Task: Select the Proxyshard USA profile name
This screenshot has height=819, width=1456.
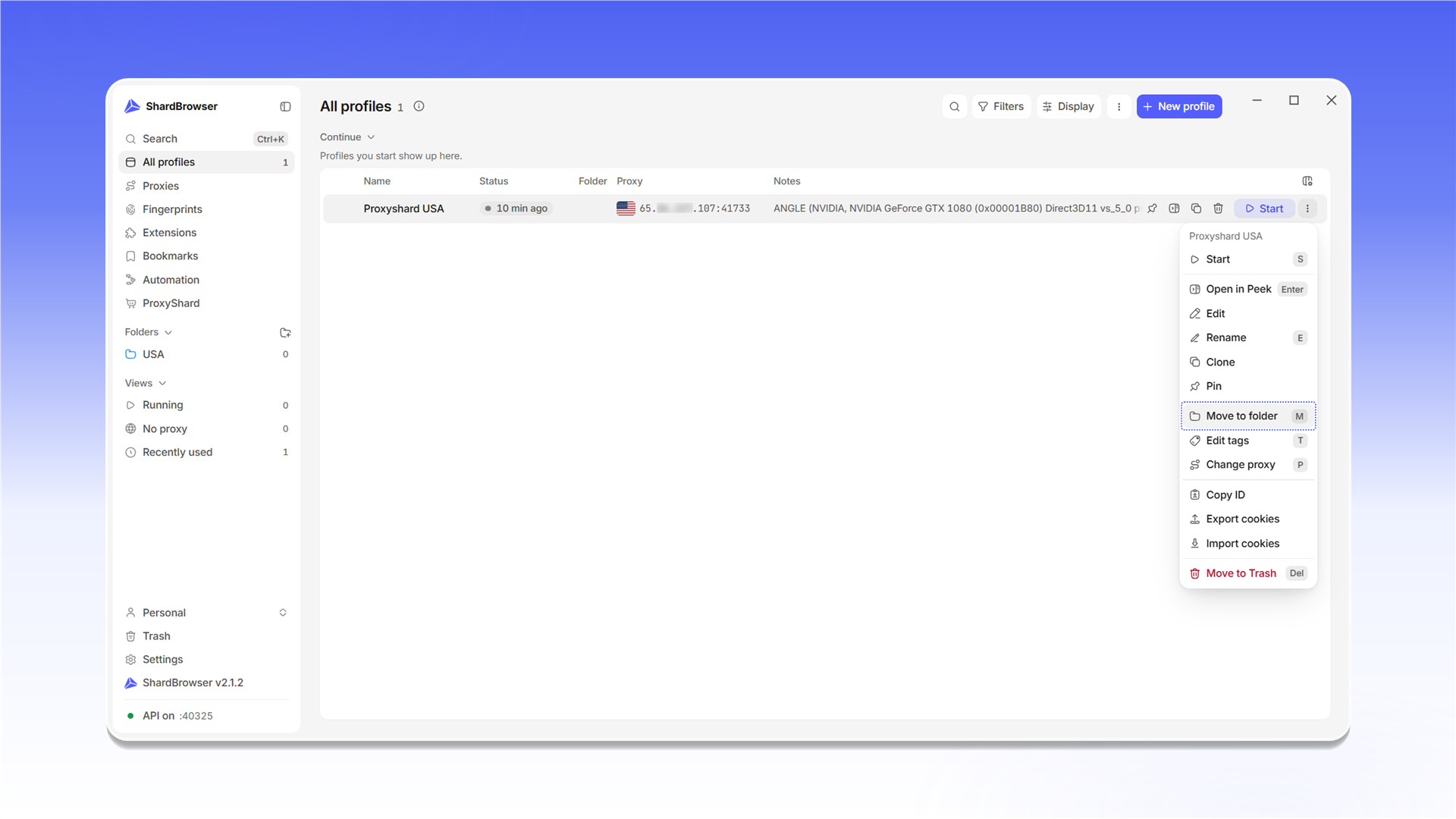Action: [403, 209]
